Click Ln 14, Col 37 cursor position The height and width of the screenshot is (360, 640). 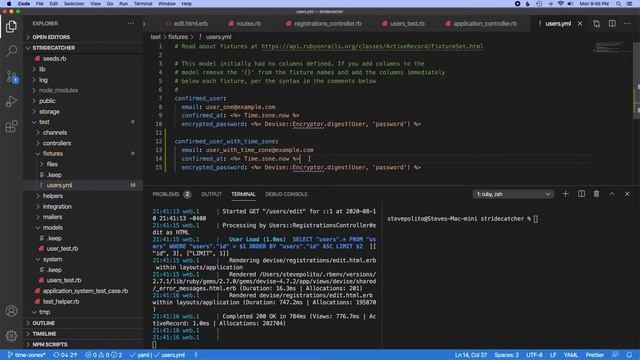coord(471,355)
